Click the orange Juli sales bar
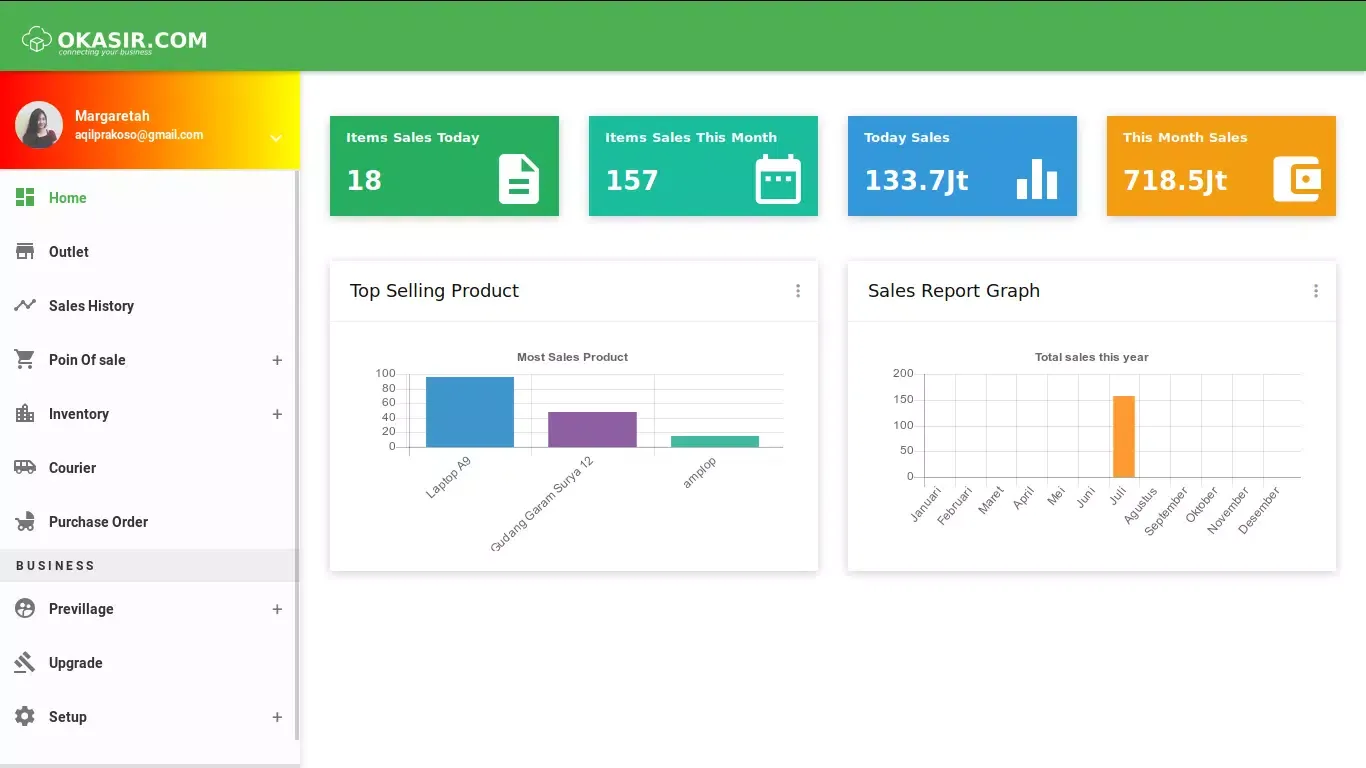The height and width of the screenshot is (768, 1366). [x=1123, y=436]
